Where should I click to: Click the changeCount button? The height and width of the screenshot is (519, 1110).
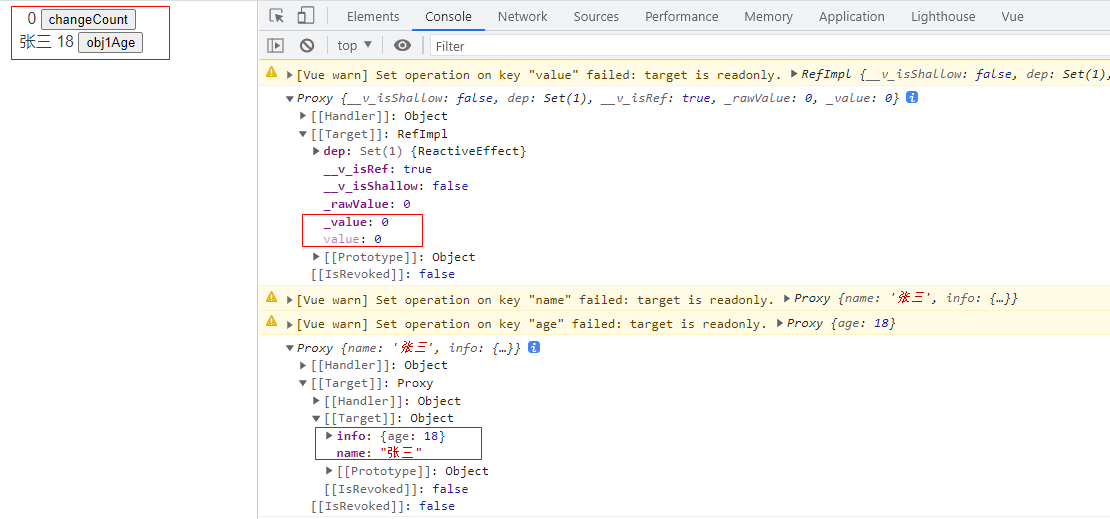[x=88, y=19]
